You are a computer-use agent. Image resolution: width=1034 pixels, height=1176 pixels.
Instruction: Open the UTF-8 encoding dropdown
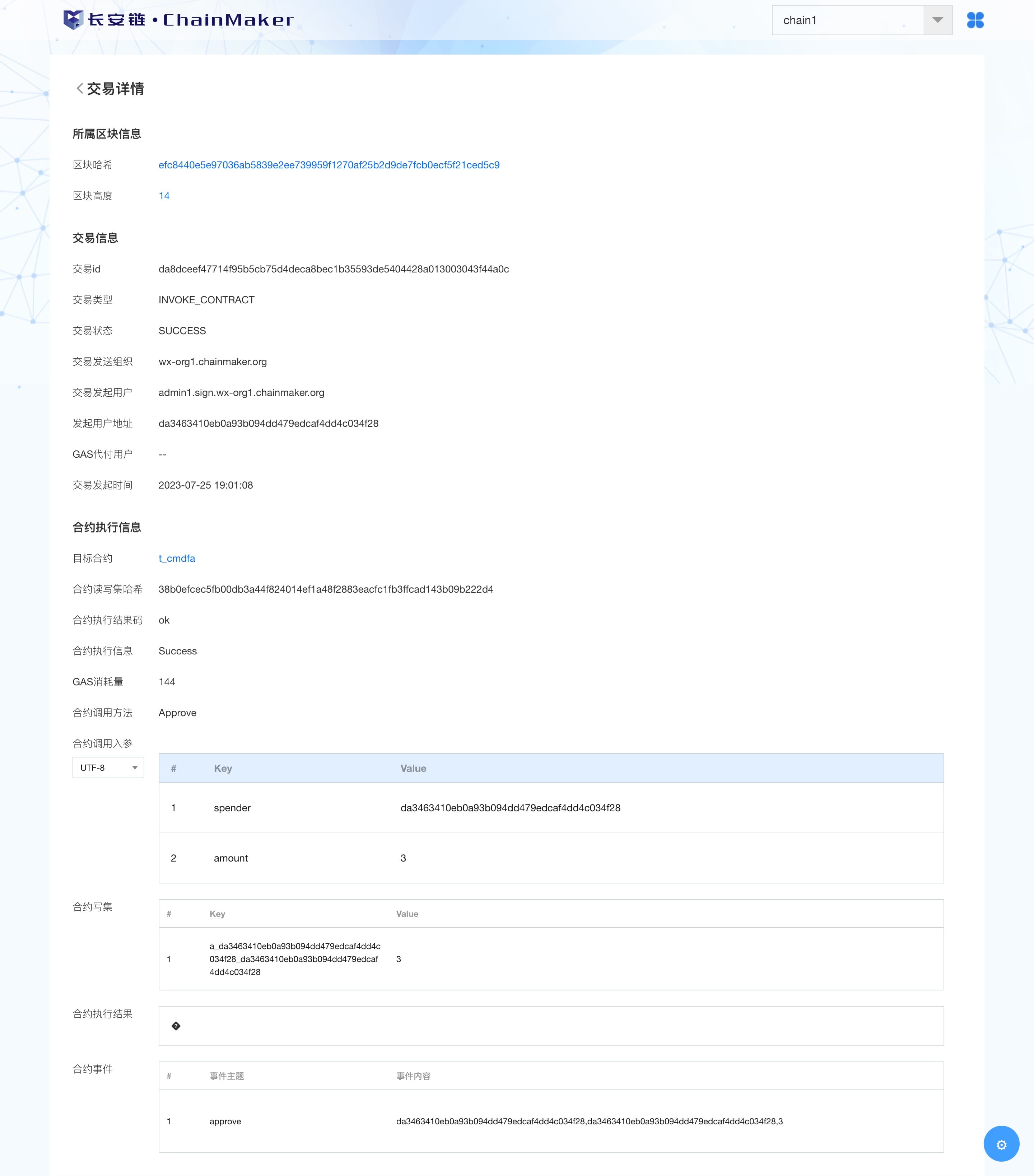(x=108, y=767)
